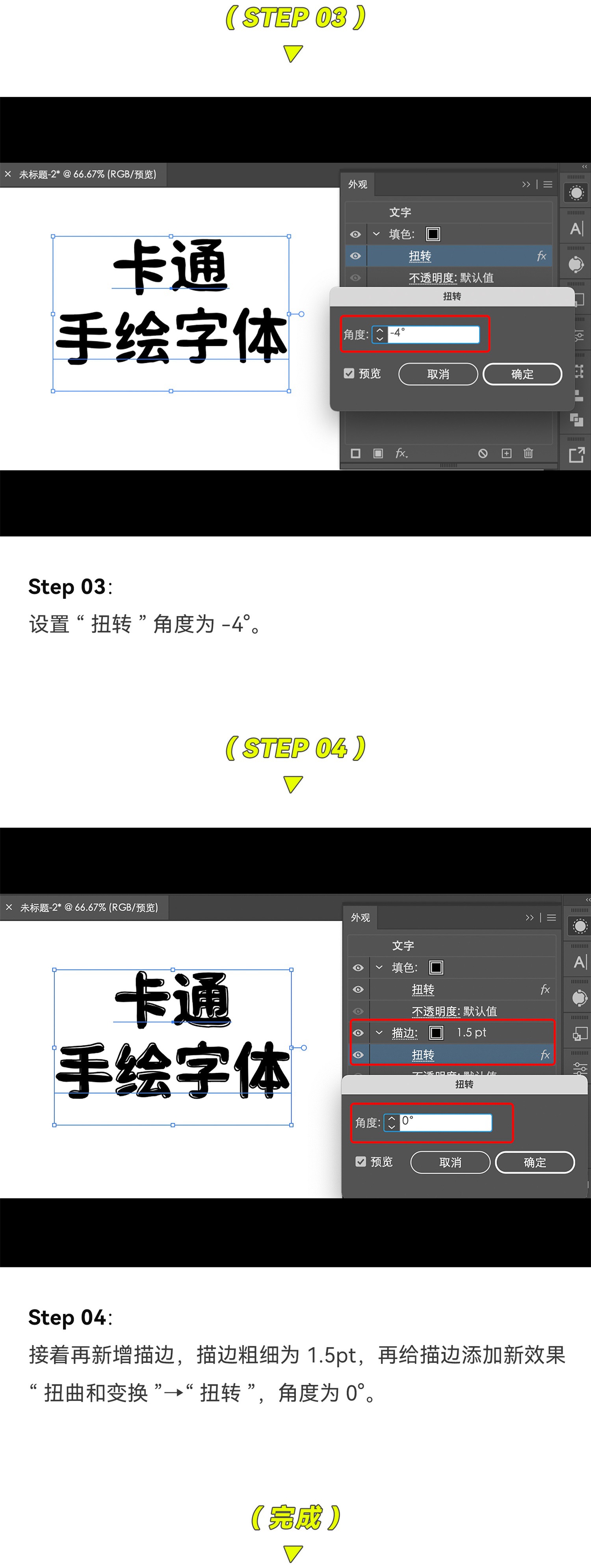
Task: Toggle dimmed 不透明度 row eye in Step 03
Action: point(355,278)
